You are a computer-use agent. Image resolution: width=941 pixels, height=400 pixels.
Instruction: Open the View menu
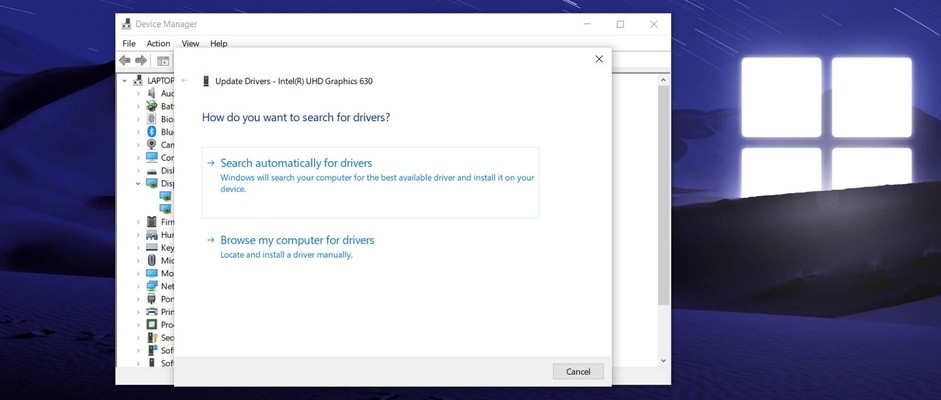[190, 43]
